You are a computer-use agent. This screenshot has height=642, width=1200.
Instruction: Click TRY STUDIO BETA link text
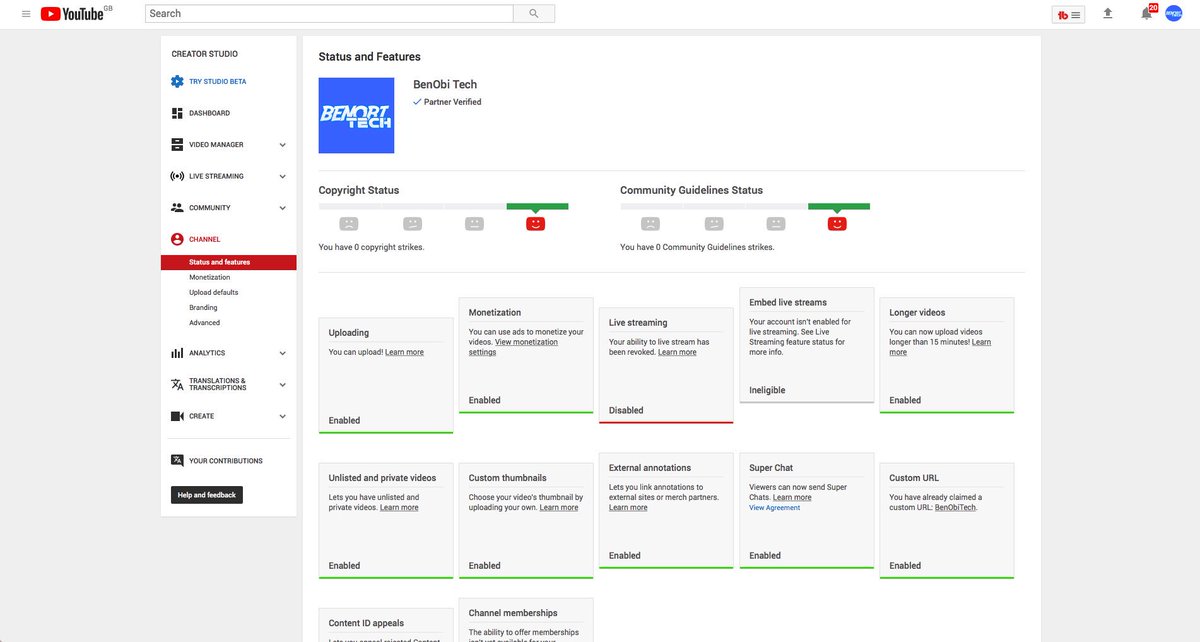click(217, 82)
